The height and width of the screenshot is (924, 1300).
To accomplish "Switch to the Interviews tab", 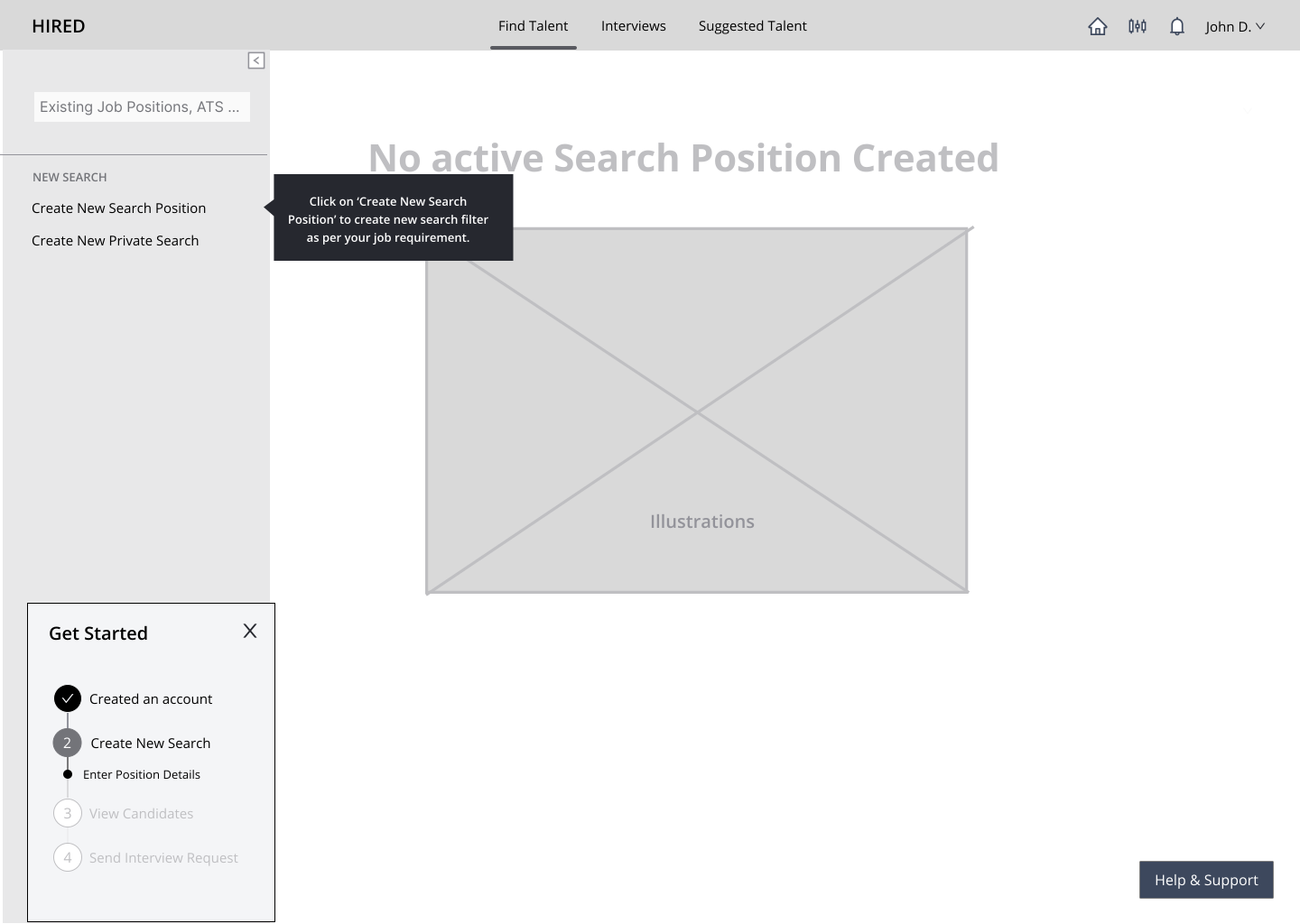I will pyautogui.click(x=633, y=25).
